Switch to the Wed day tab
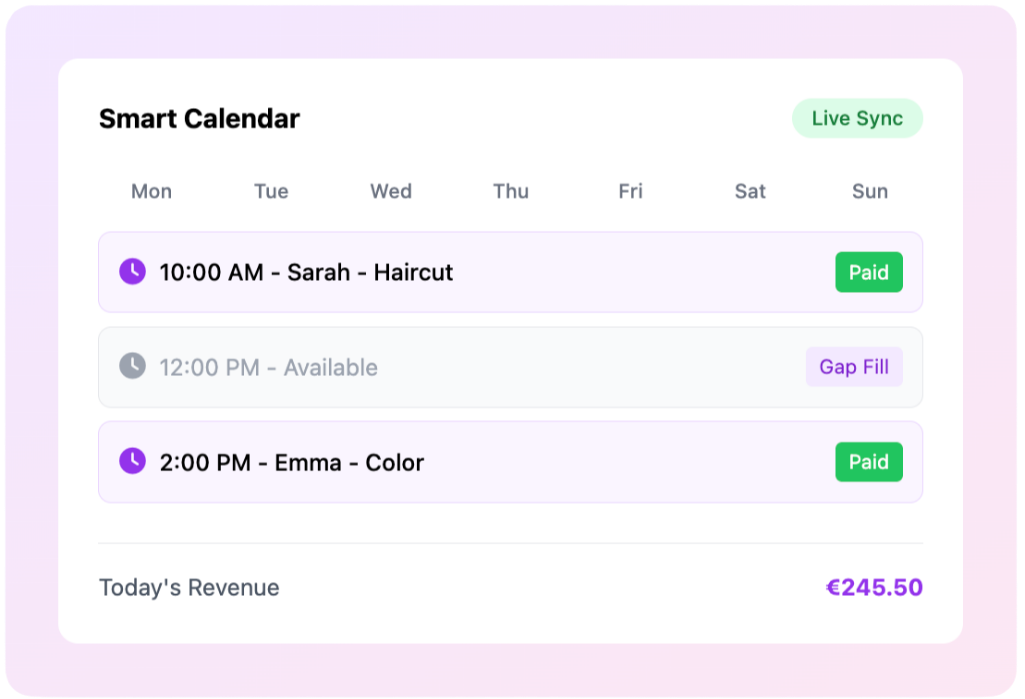The height and width of the screenshot is (699, 1025). (391, 191)
